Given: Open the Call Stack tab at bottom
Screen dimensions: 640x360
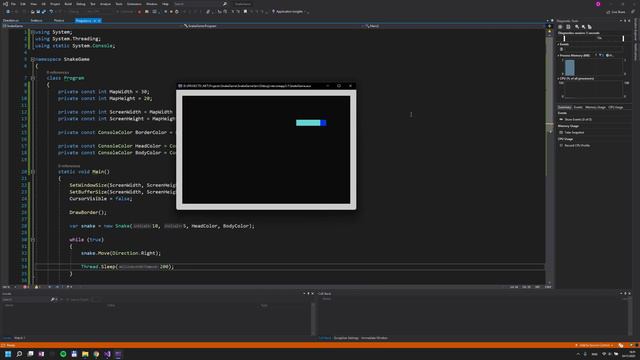Looking at the screenshot, I should tap(324, 338).
